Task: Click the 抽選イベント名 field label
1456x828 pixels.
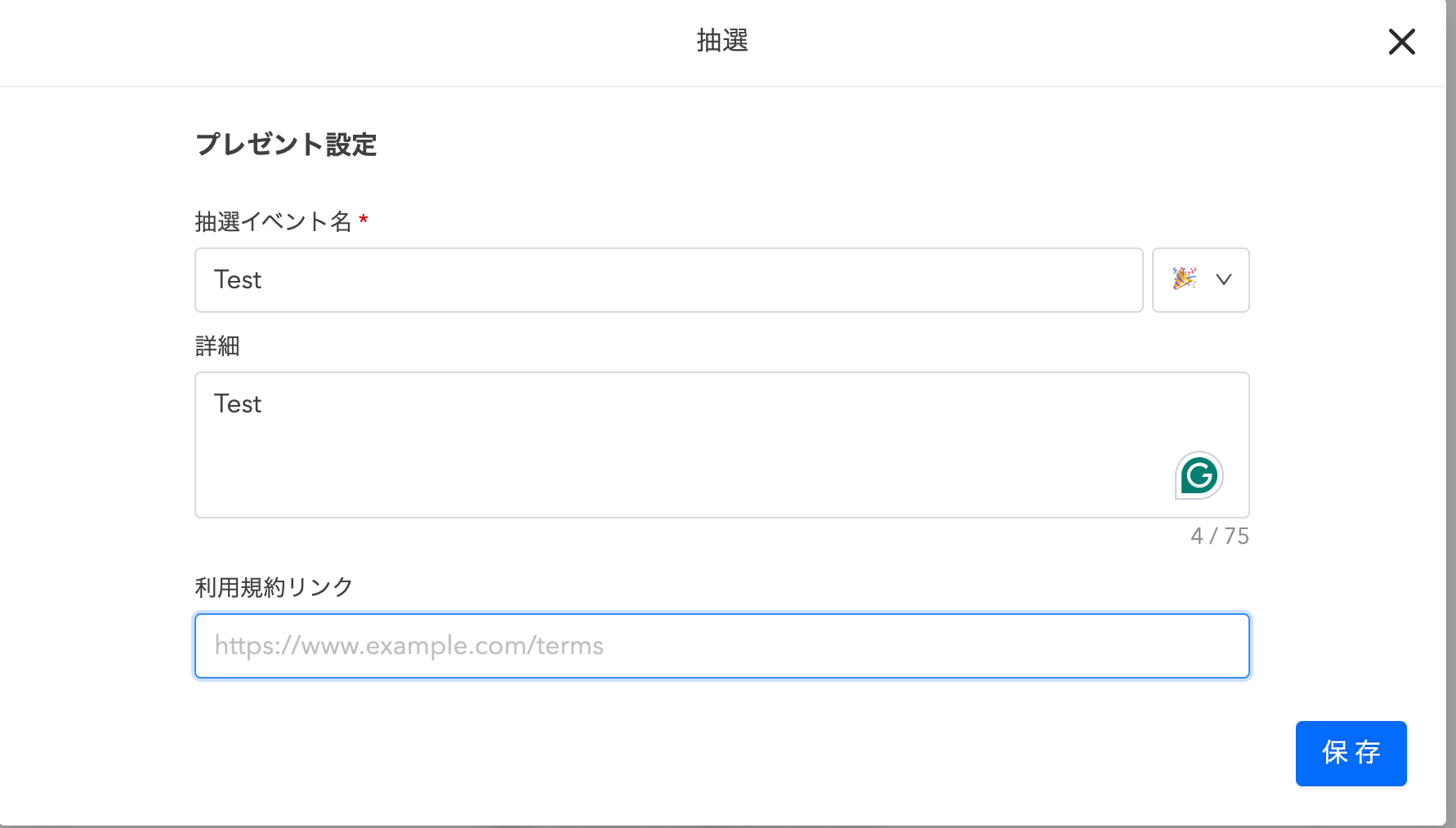Action: tap(273, 221)
